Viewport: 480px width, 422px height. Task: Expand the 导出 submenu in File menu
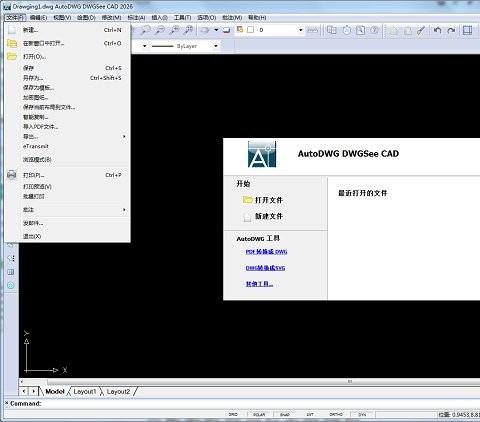tap(67, 137)
